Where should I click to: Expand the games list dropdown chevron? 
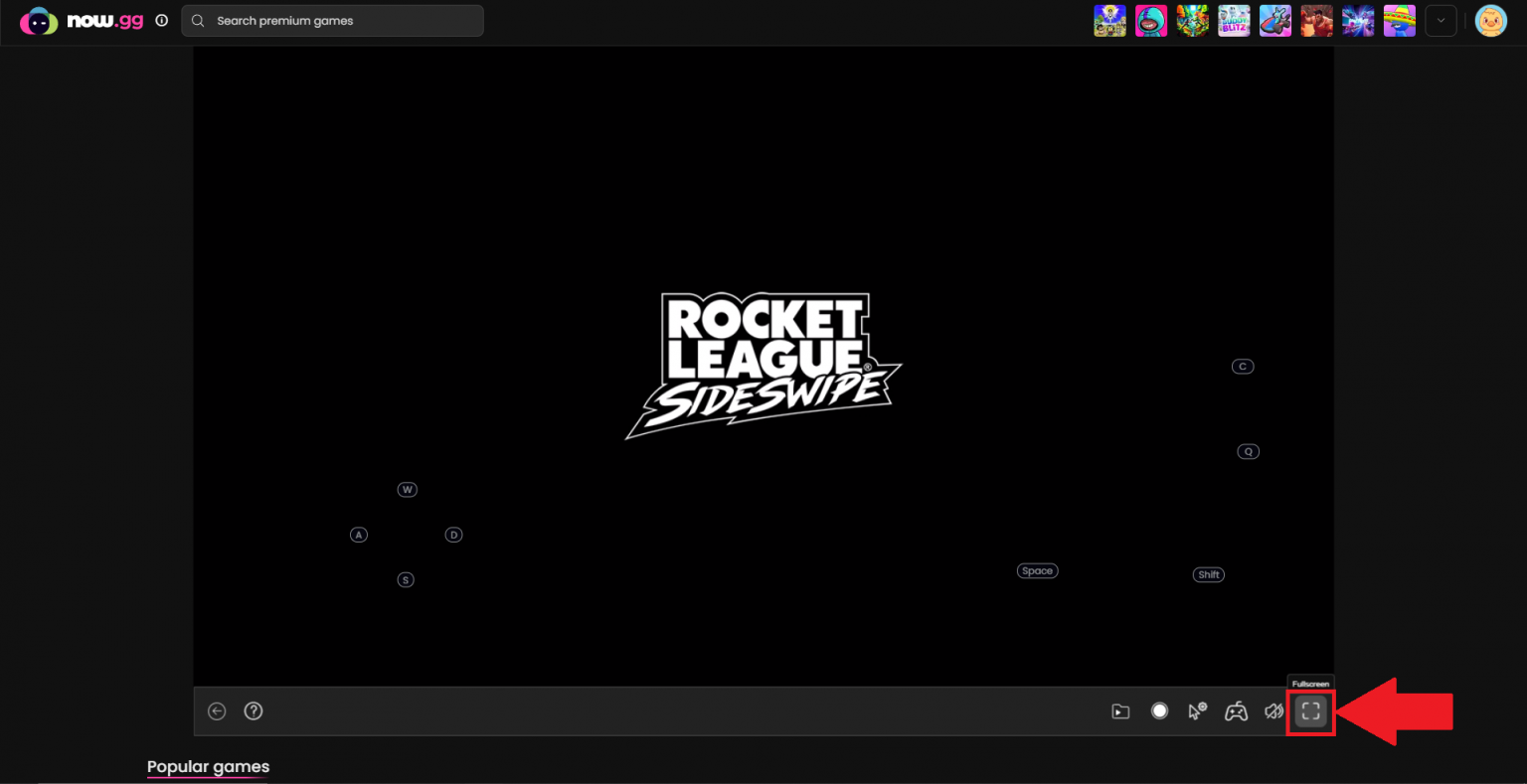(1441, 21)
